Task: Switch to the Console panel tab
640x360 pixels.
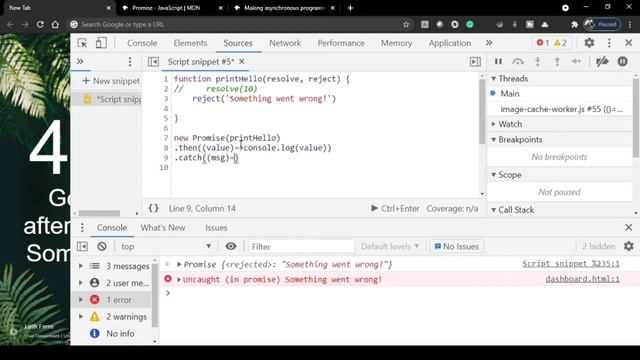Action: 142,43
